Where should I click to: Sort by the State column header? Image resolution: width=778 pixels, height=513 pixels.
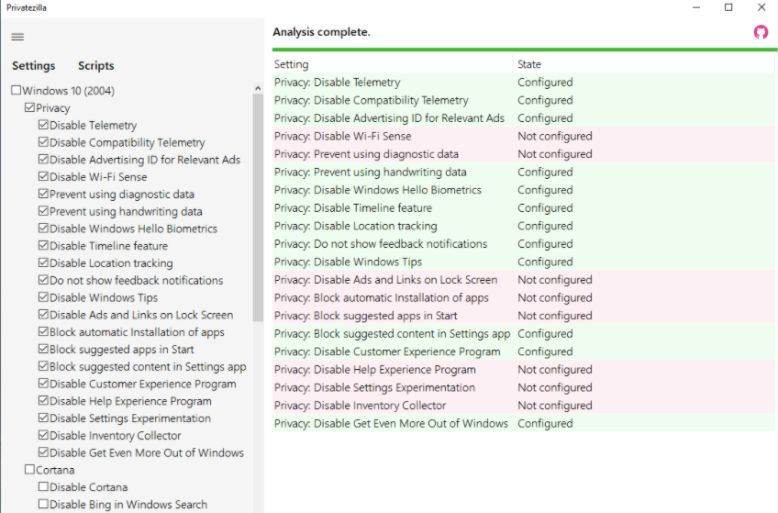(x=644, y=64)
